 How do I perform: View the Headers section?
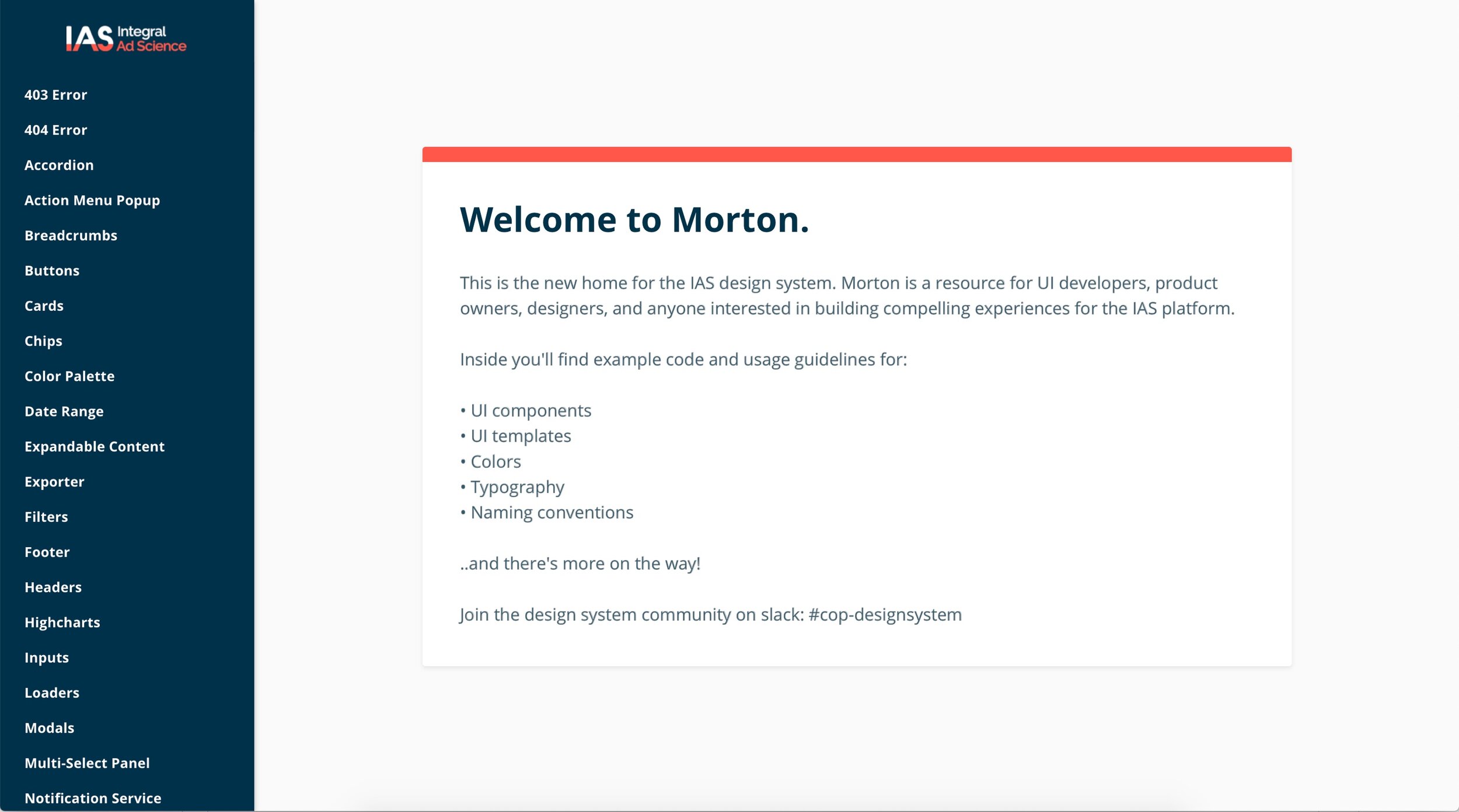click(x=53, y=587)
